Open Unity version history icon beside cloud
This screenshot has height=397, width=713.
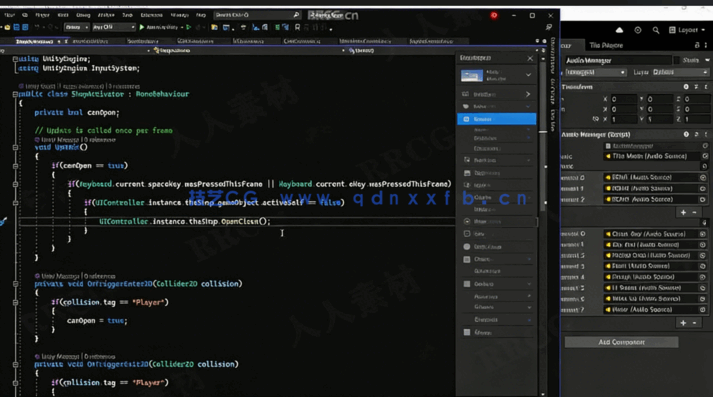638,30
